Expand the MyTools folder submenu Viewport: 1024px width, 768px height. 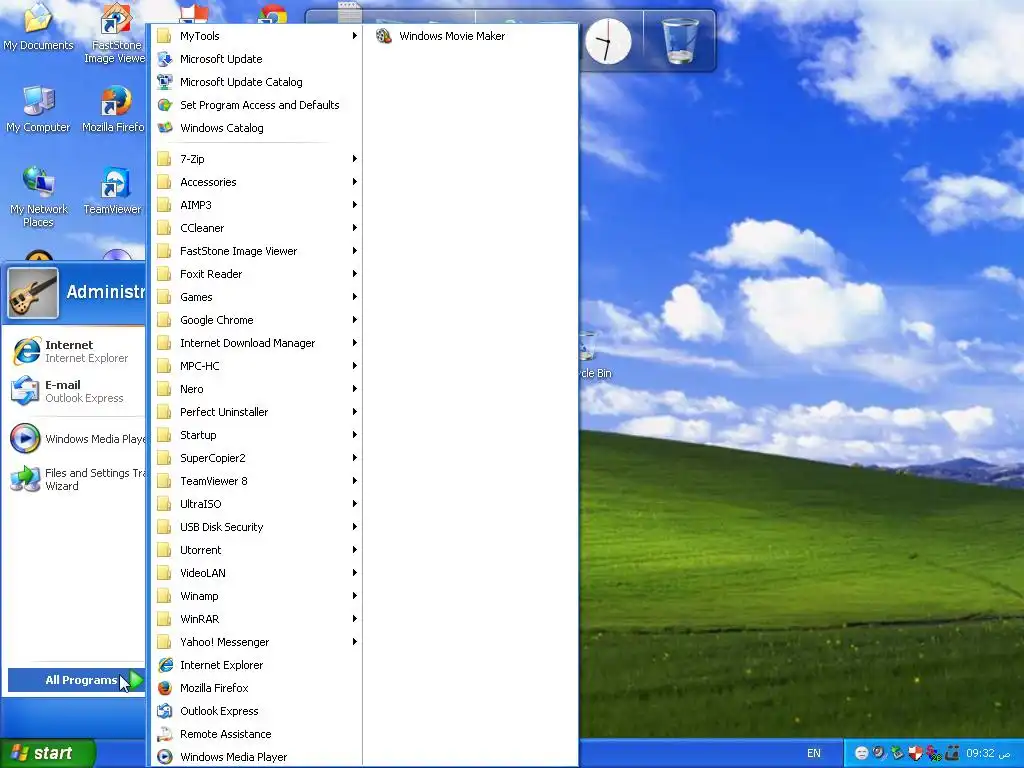tap(255, 36)
